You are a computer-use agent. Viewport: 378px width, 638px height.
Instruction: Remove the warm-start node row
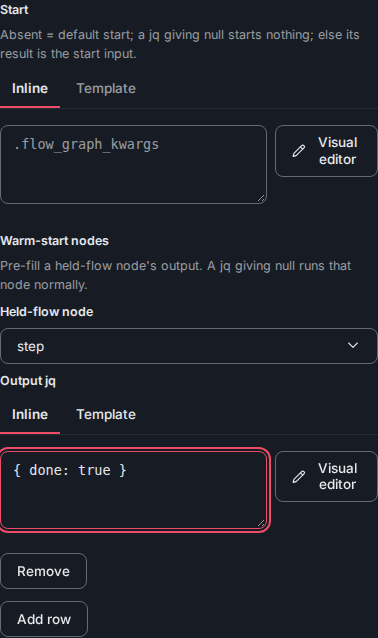point(44,571)
